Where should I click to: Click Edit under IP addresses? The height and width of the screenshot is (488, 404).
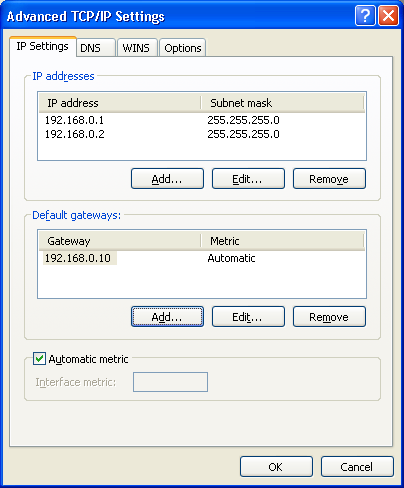248,179
